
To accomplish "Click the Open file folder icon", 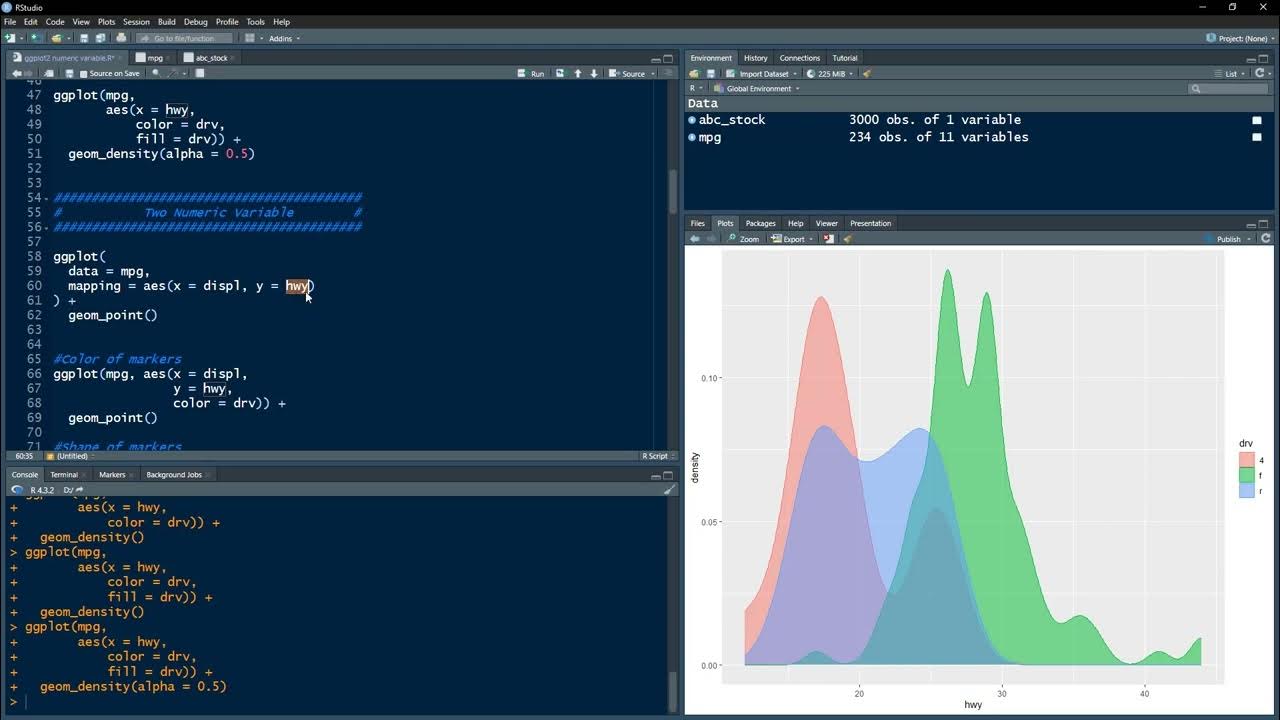I will pyautogui.click(x=57, y=38).
